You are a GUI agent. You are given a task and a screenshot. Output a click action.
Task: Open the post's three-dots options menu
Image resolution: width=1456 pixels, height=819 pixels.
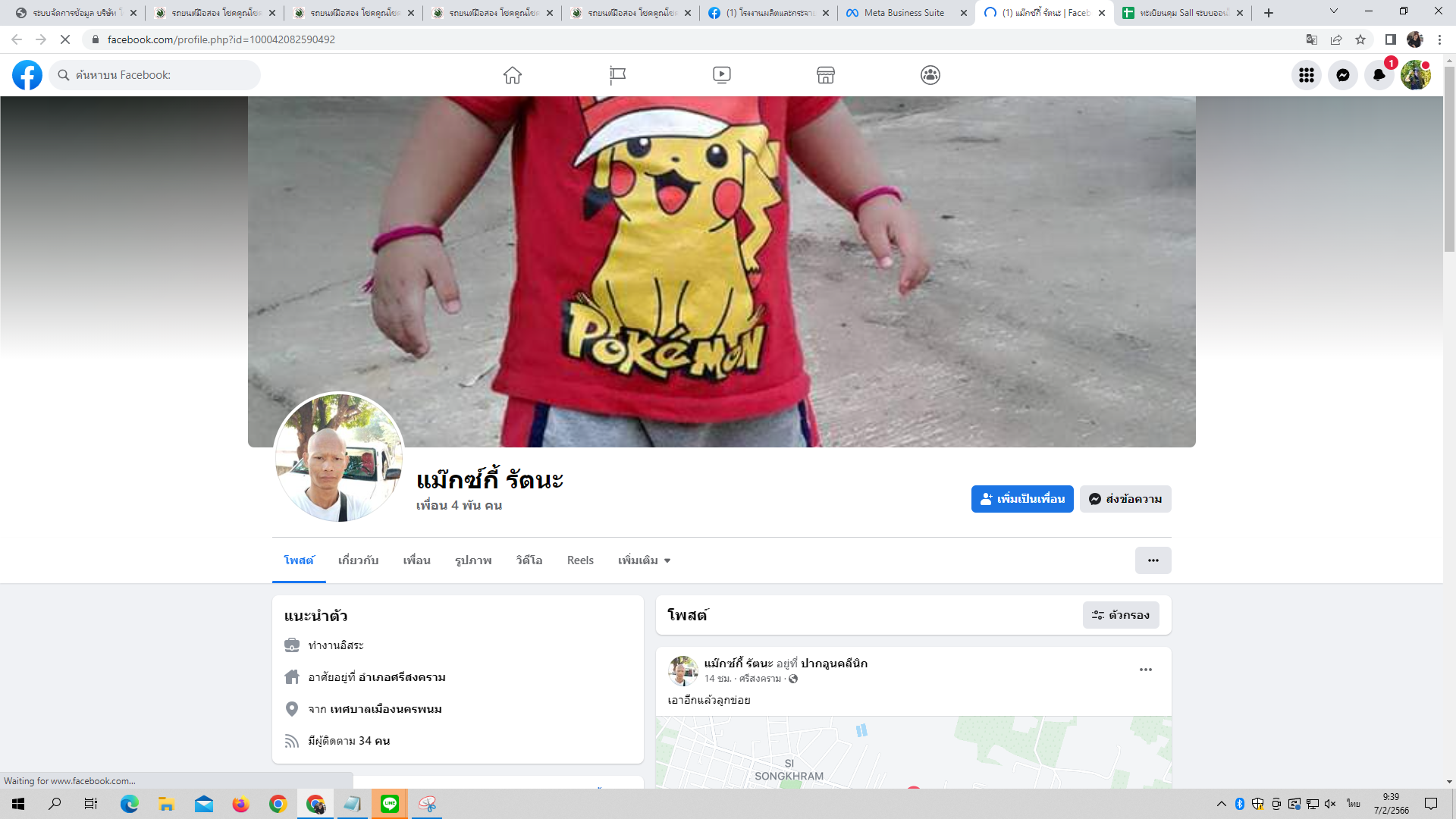click(1145, 670)
